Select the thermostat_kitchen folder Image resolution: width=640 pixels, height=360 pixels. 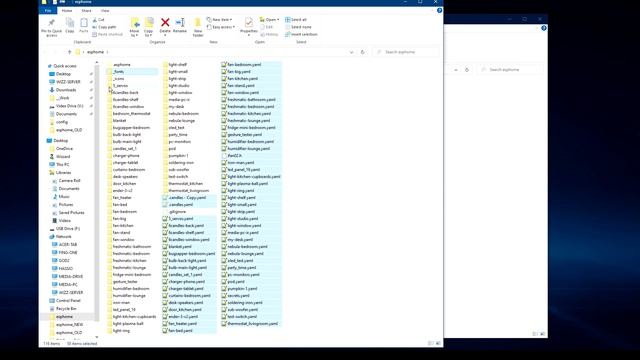point(185,184)
